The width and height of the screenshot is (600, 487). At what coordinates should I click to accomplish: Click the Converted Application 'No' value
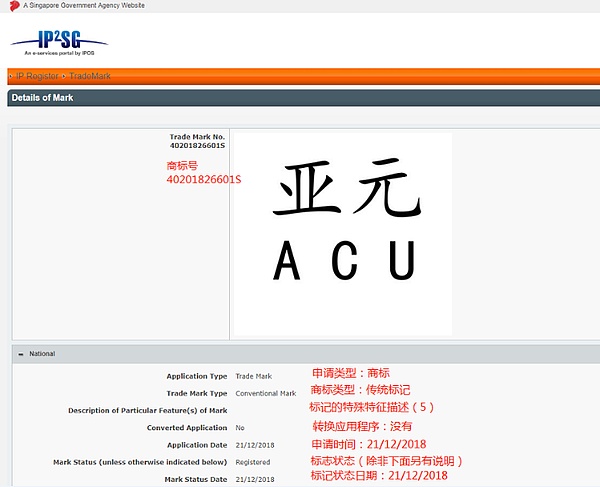click(240, 428)
